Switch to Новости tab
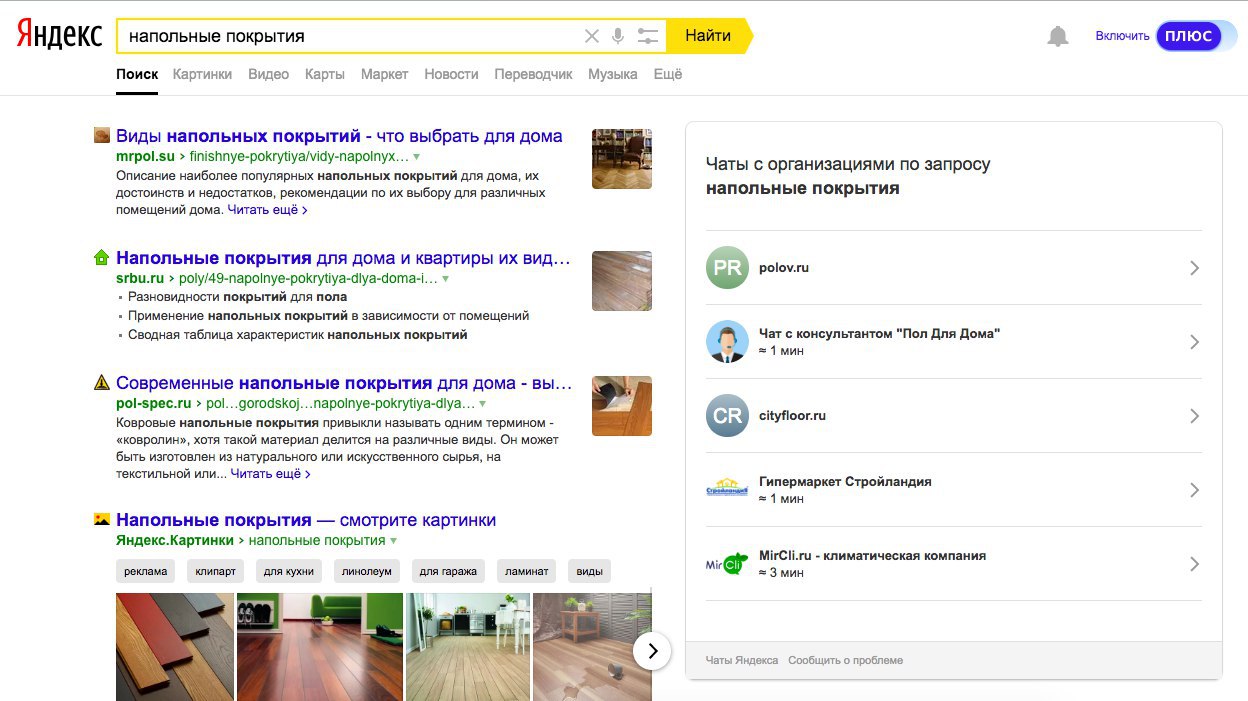This screenshot has width=1248, height=701. click(x=451, y=74)
